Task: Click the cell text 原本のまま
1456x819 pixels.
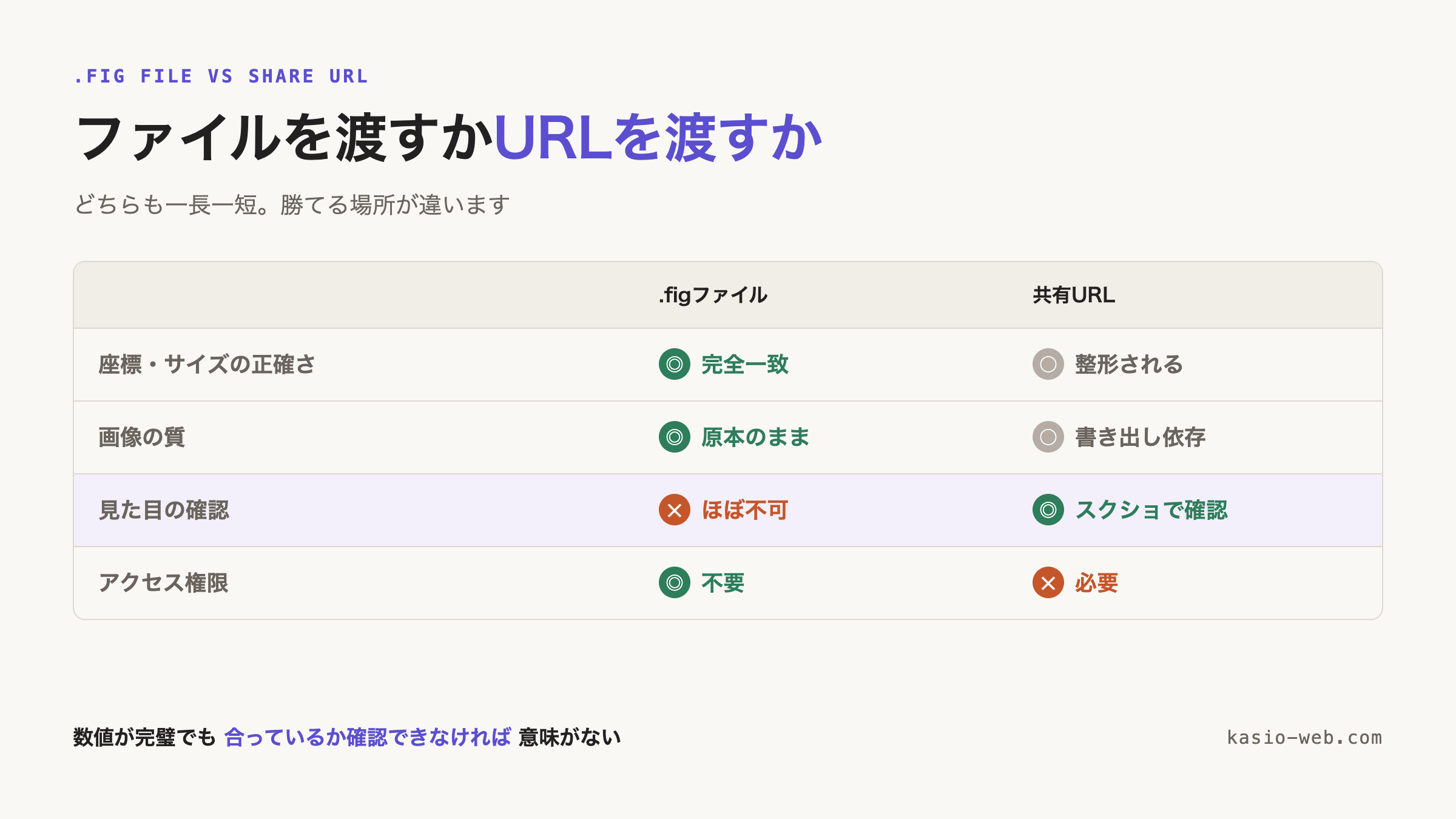Action: point(755,437)
